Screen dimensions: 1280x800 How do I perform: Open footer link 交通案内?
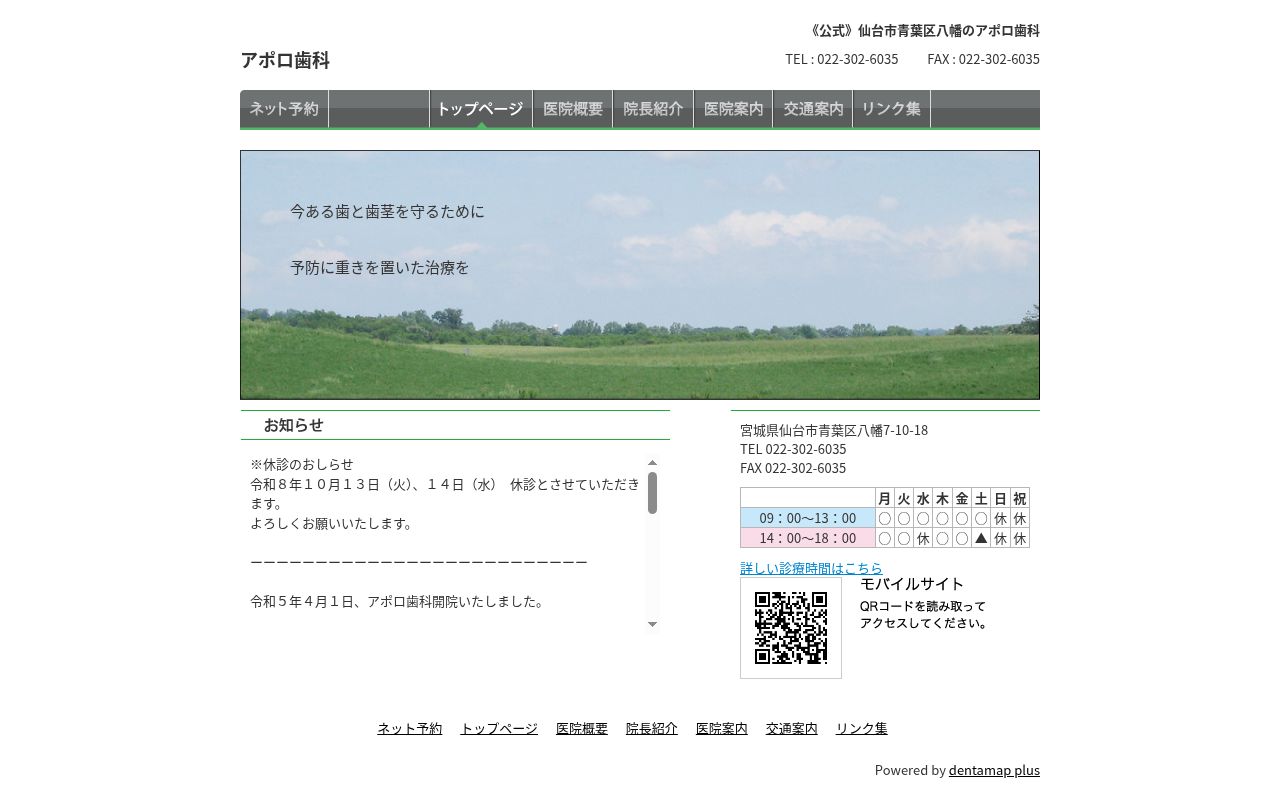coord(792,728)
